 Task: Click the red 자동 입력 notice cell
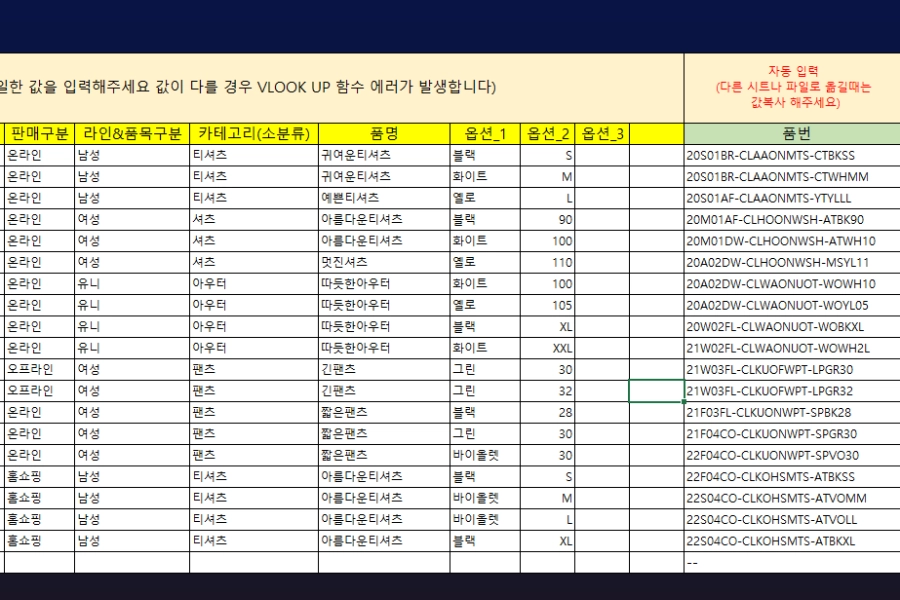792,88
